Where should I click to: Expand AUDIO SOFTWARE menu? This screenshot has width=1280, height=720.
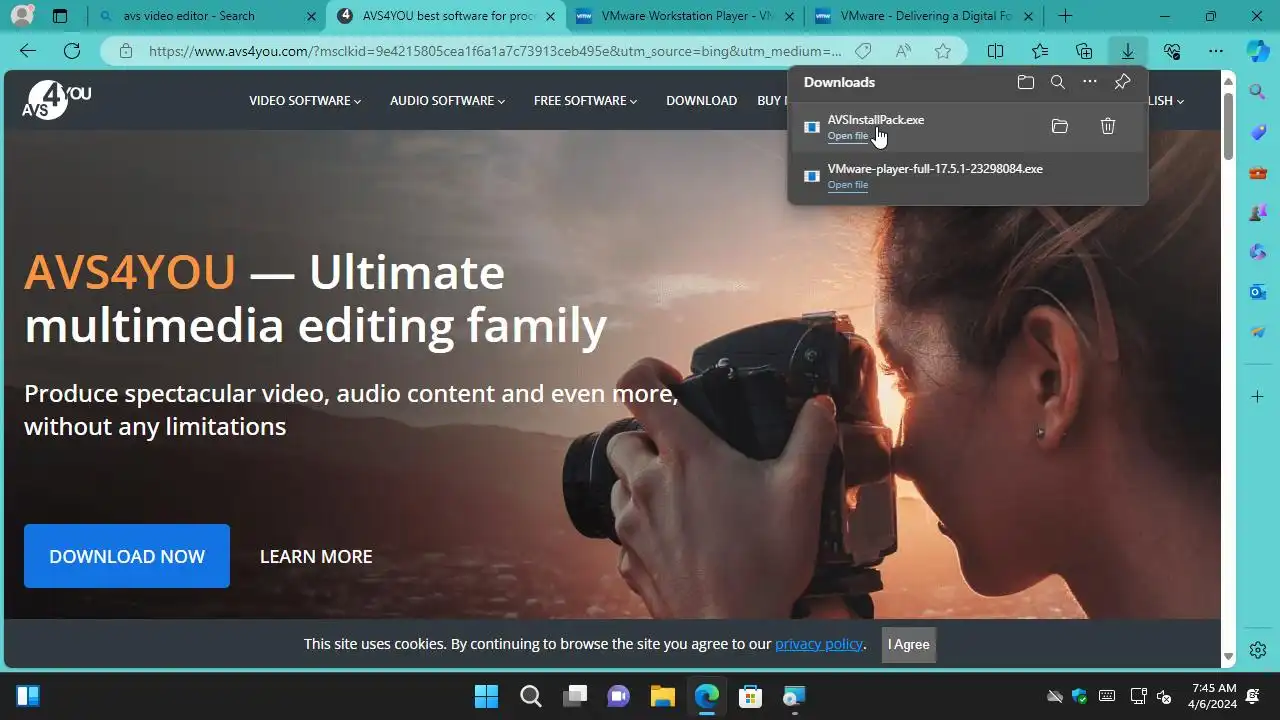(447, 101)
